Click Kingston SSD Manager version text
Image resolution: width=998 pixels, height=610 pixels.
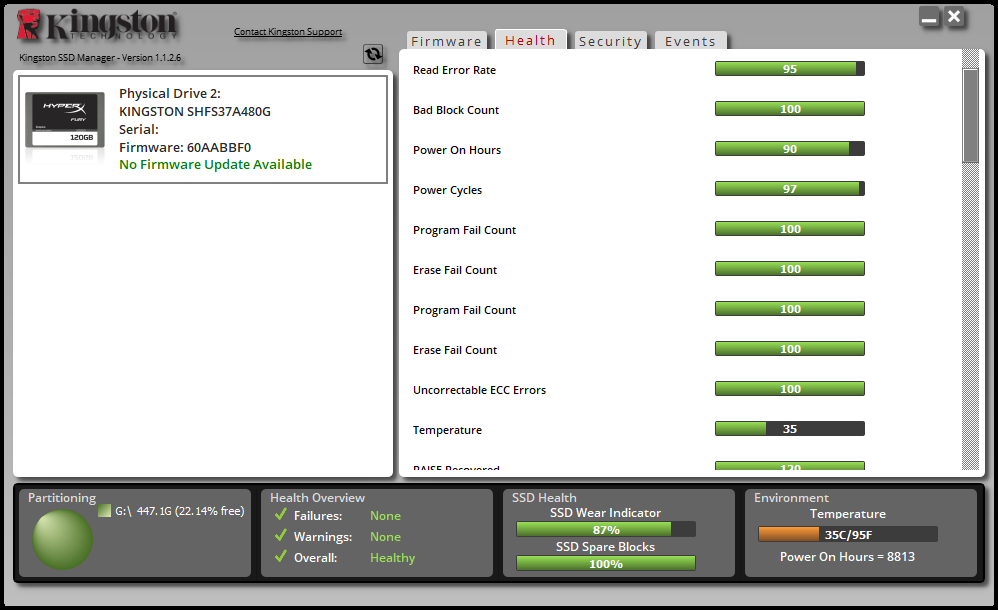pos(100,57)
